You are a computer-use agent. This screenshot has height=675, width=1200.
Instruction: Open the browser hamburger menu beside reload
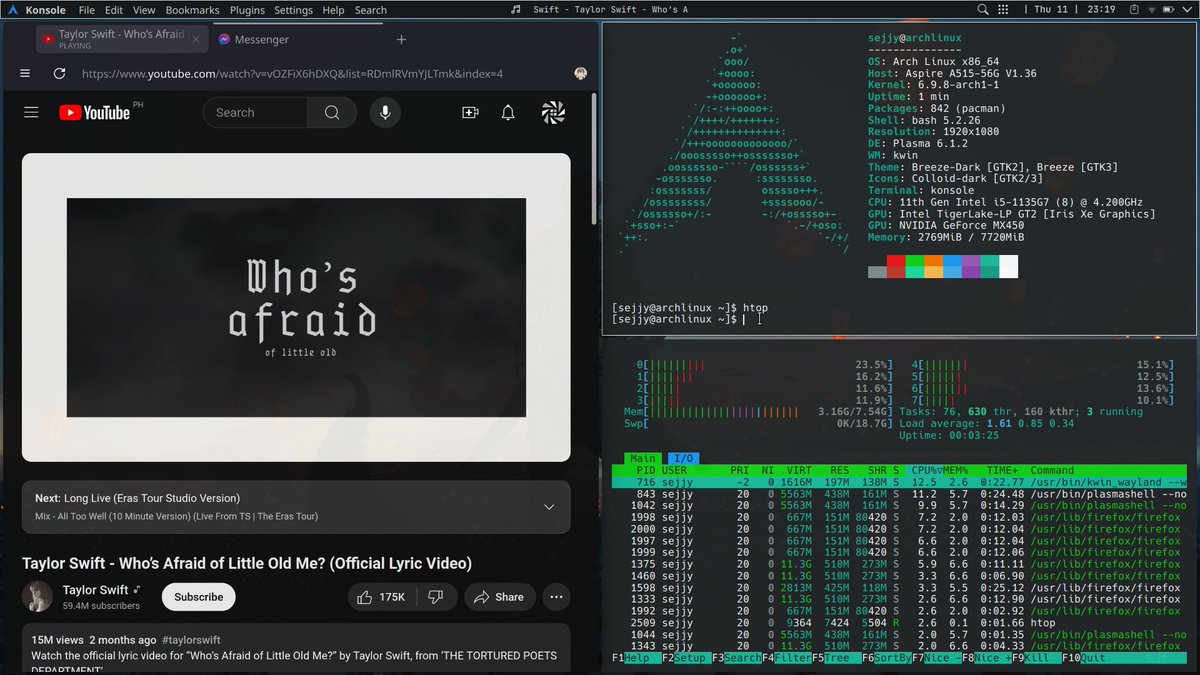pos(25,73)
